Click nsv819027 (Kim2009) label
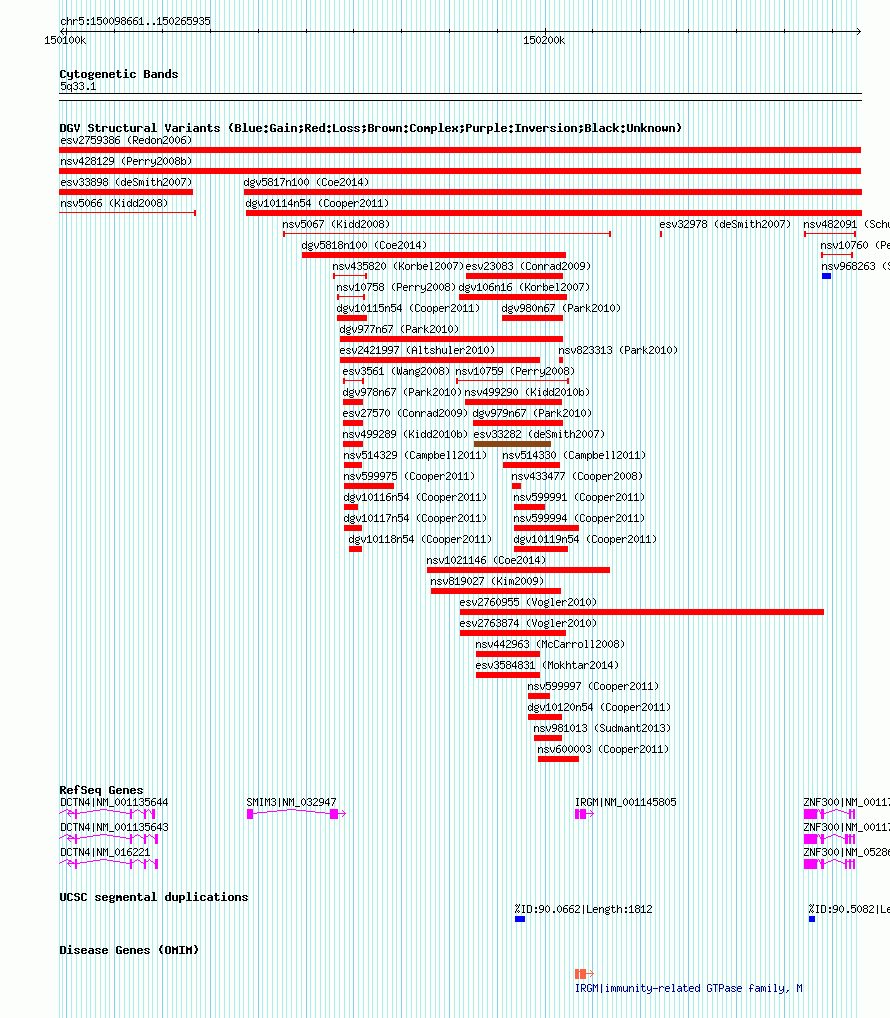This screenshot has width=890, height=1018. [x=488, y=581]
